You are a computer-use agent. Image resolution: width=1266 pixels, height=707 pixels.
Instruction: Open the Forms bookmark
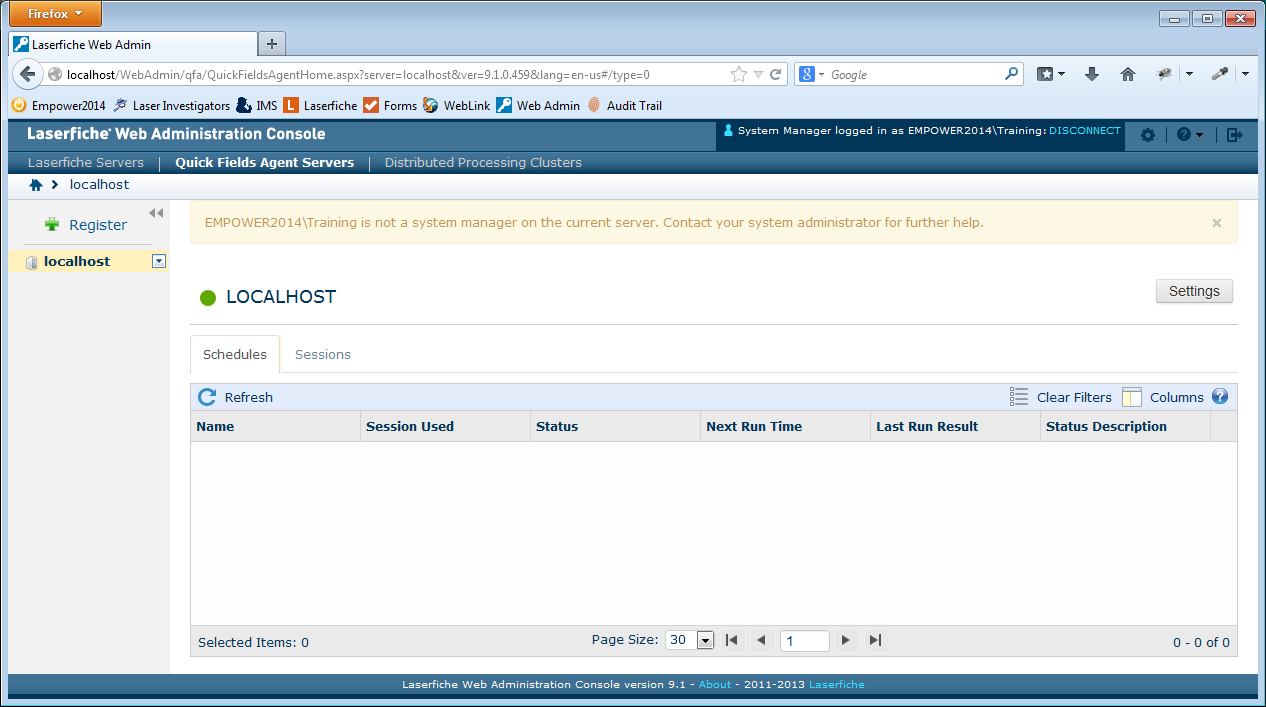pos(390,105)
